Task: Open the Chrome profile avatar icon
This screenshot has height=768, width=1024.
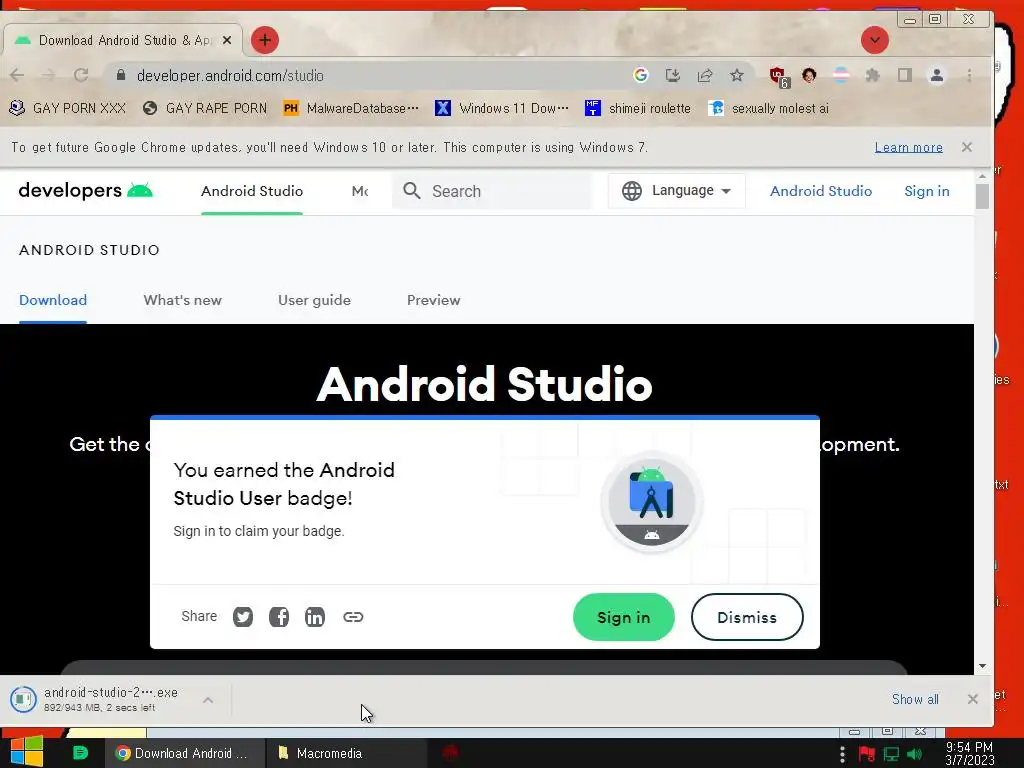Action: pos(936,75)
